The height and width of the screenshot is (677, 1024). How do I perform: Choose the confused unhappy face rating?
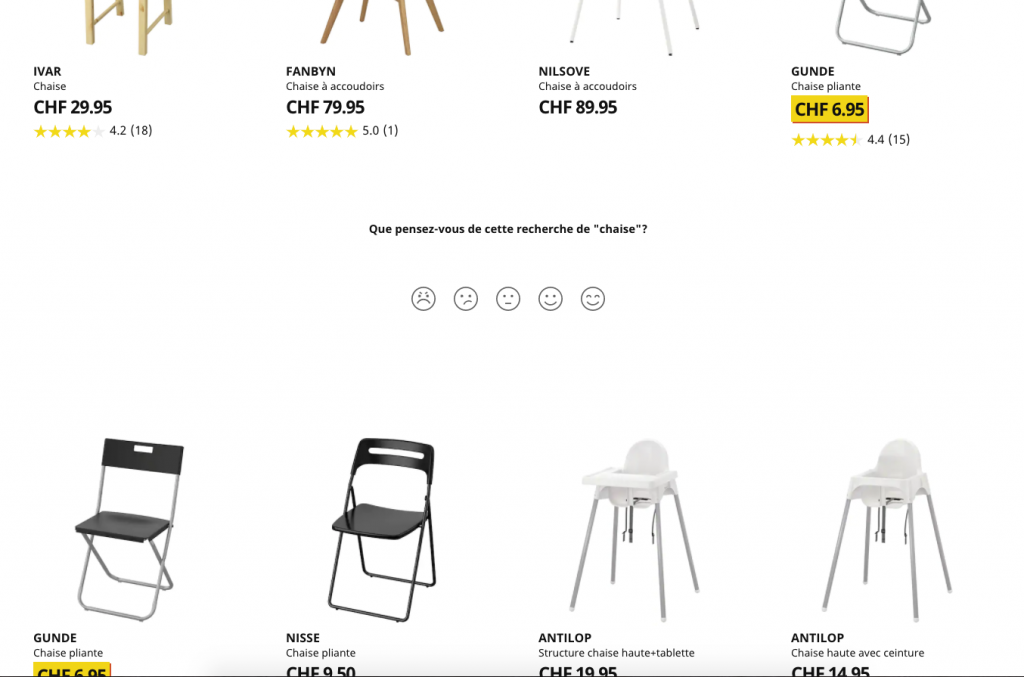tap(466, 299)
